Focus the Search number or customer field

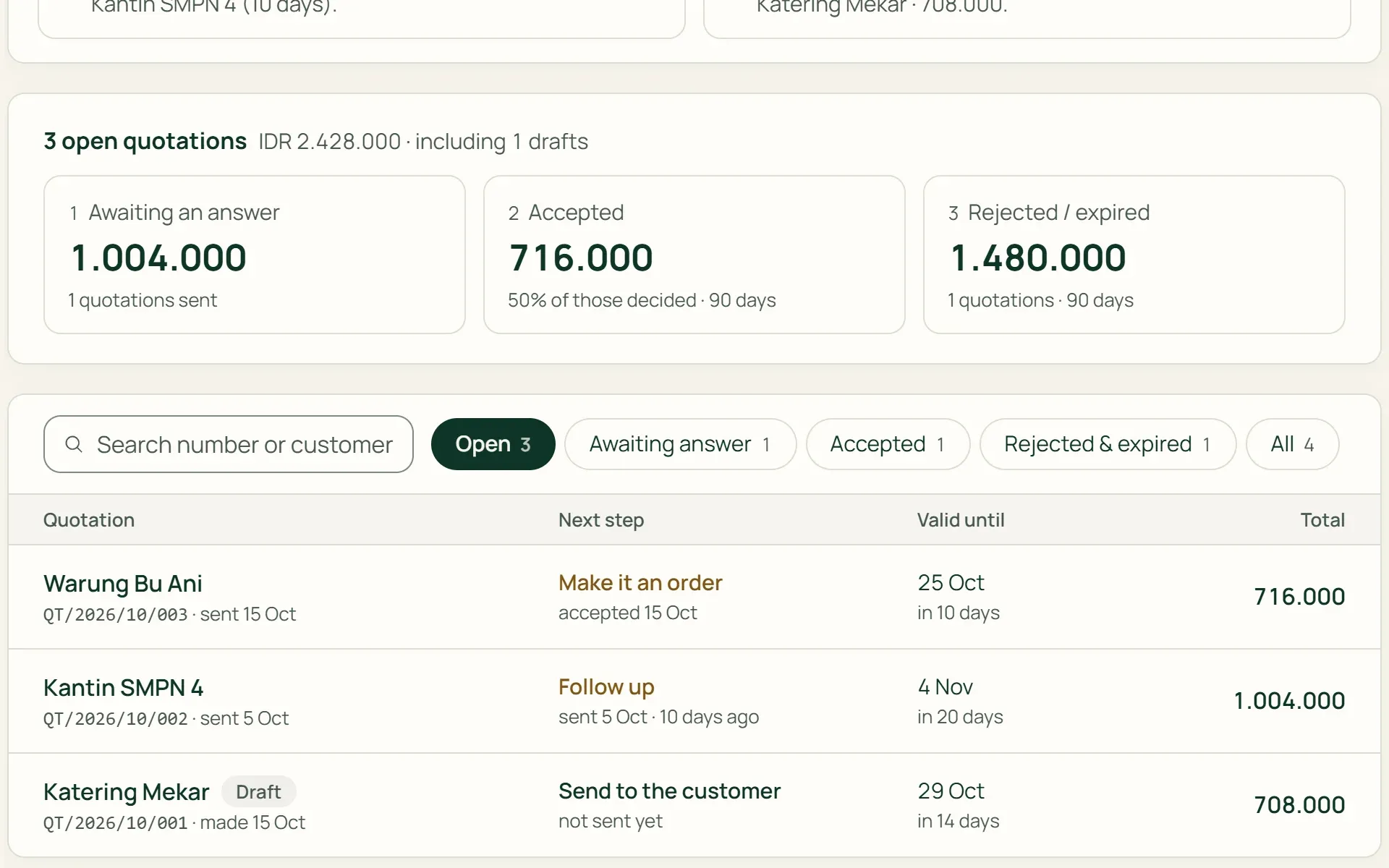click(229, 444)
